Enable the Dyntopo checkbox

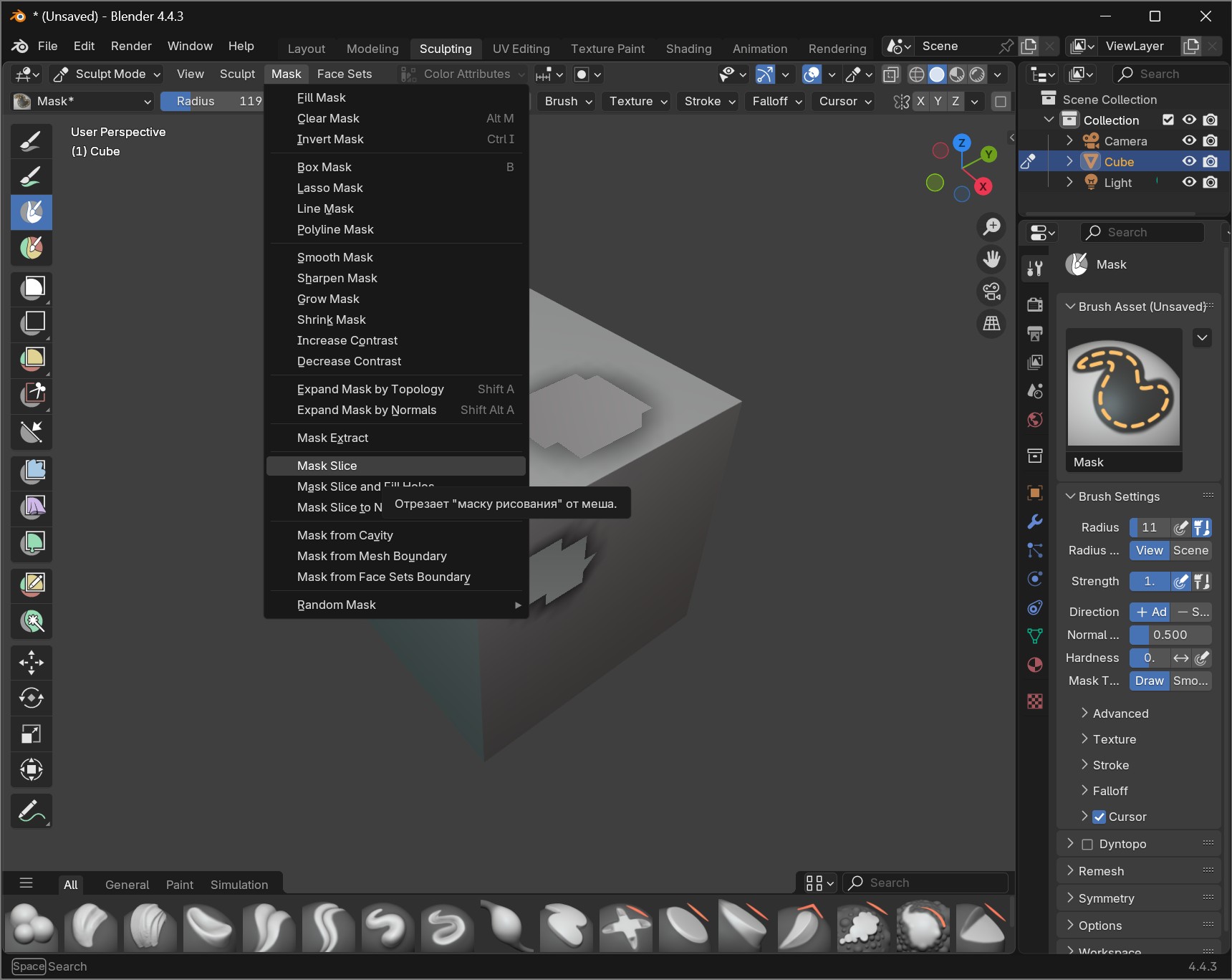[x=1087, y=844]
